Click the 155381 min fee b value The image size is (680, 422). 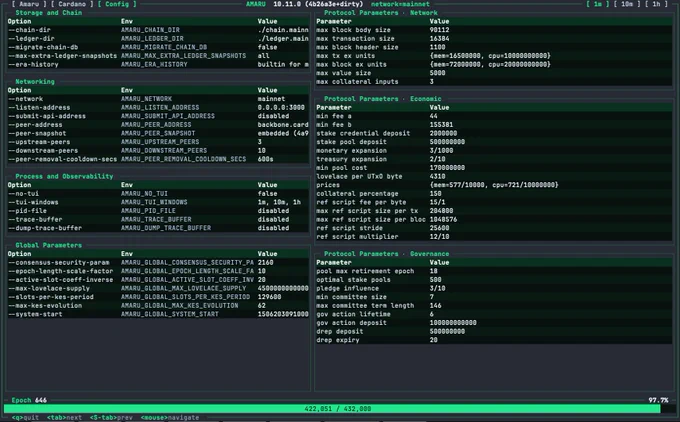pos(441,125)
